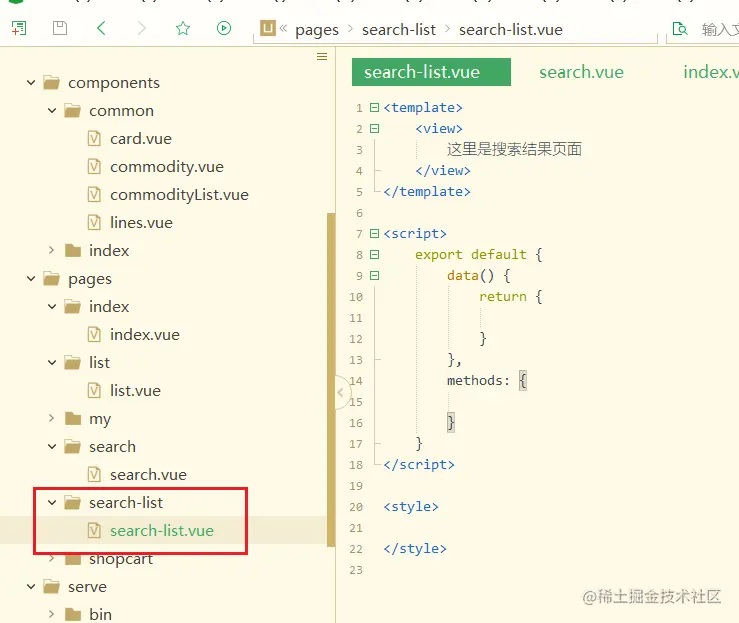Click line number 23 in the gutter

coord(356,570)
